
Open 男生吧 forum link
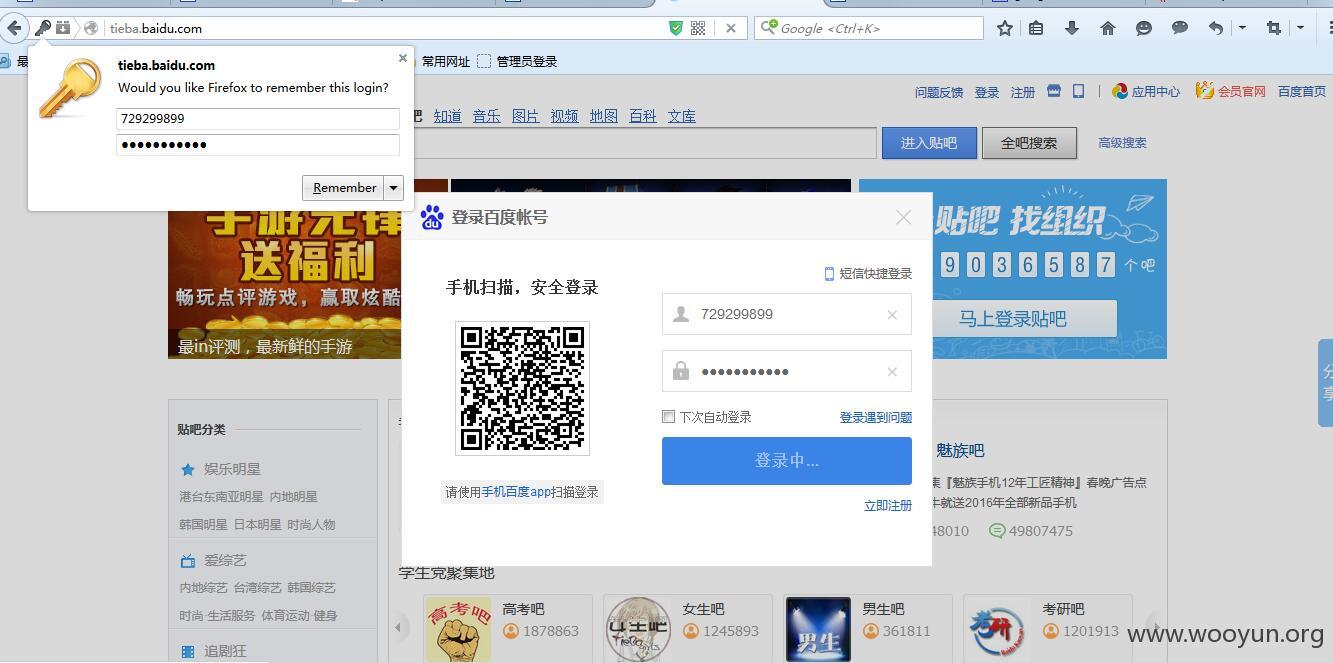[883, 609]
